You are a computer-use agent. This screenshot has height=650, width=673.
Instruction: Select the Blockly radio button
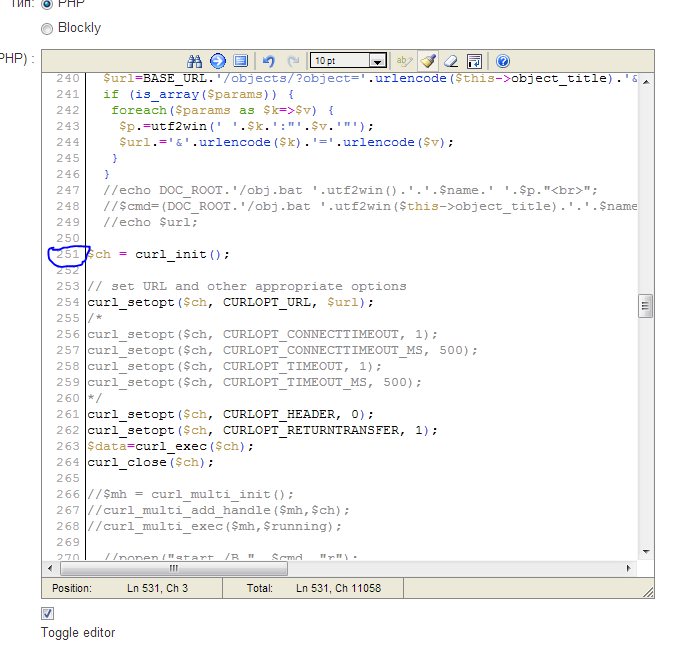pos(47,28)
